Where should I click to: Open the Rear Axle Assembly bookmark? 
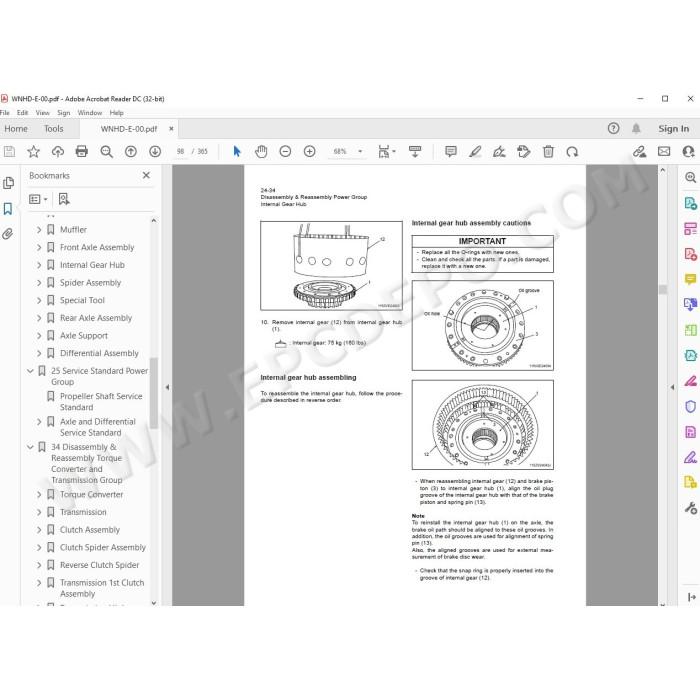click(x=96, y=318)
